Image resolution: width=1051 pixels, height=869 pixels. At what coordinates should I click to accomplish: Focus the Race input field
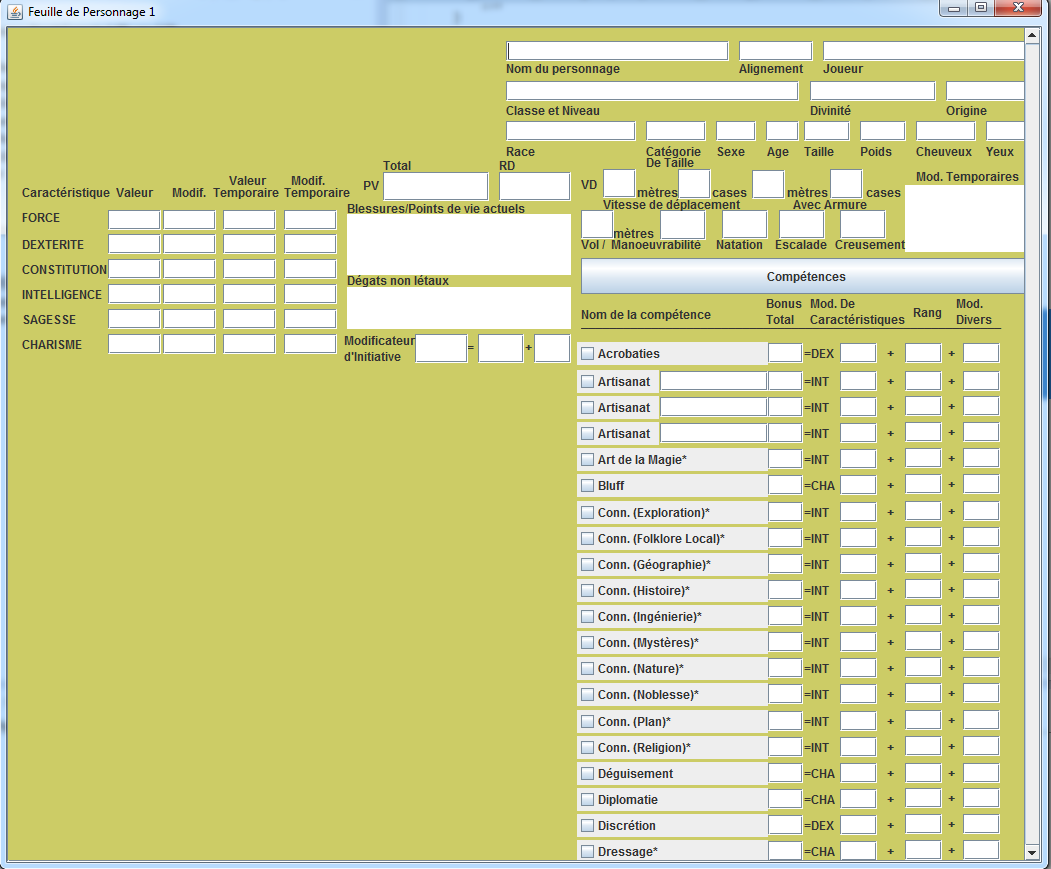570,131
